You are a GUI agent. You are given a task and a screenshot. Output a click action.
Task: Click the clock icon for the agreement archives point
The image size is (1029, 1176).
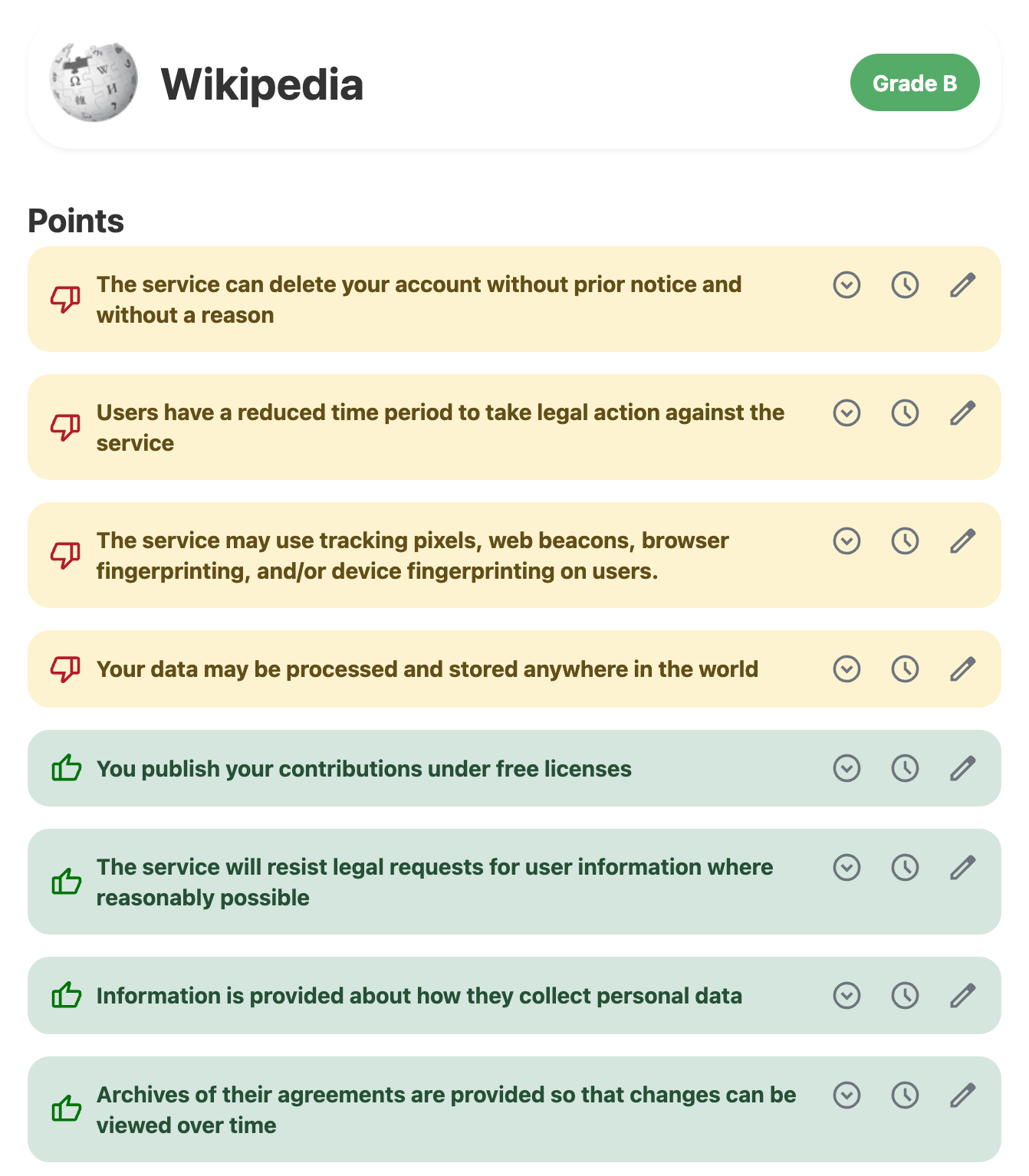[905, 1095]
